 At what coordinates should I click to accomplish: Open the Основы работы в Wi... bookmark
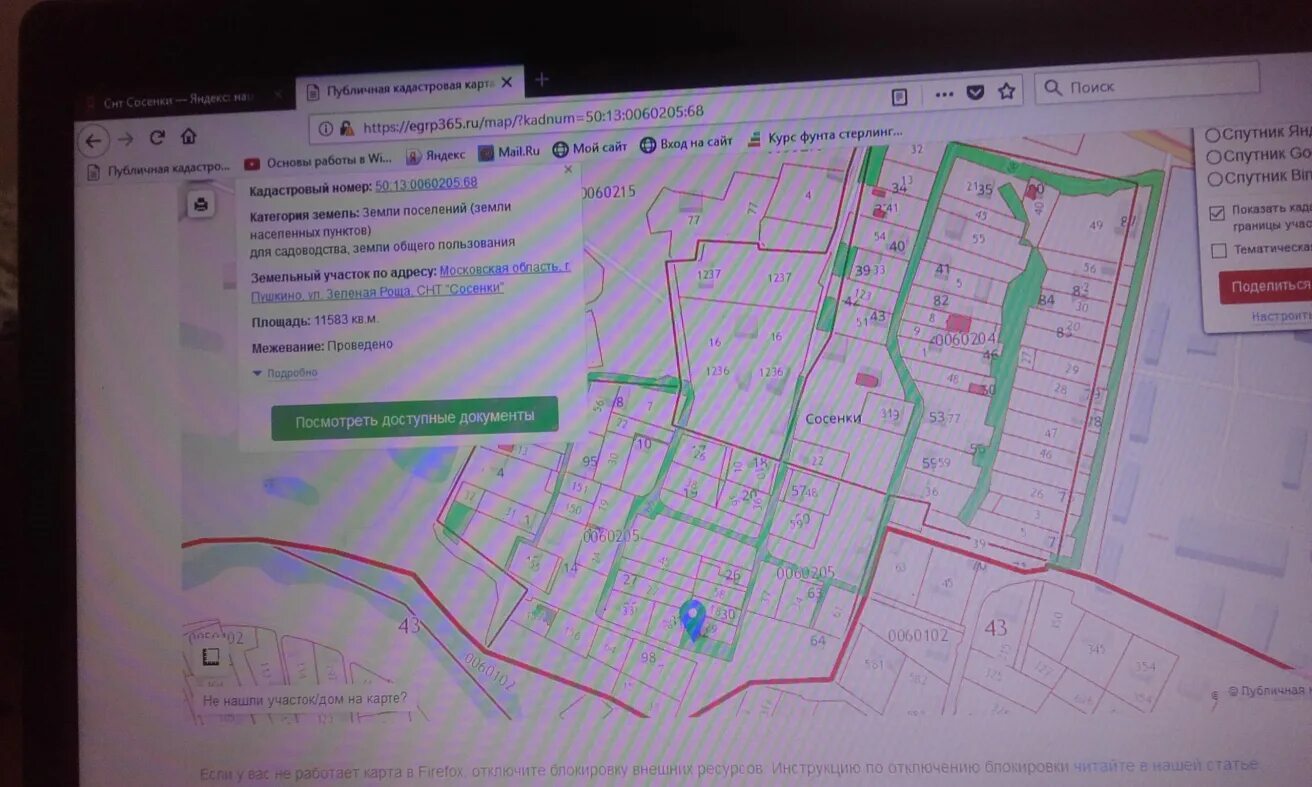(319, 161)
